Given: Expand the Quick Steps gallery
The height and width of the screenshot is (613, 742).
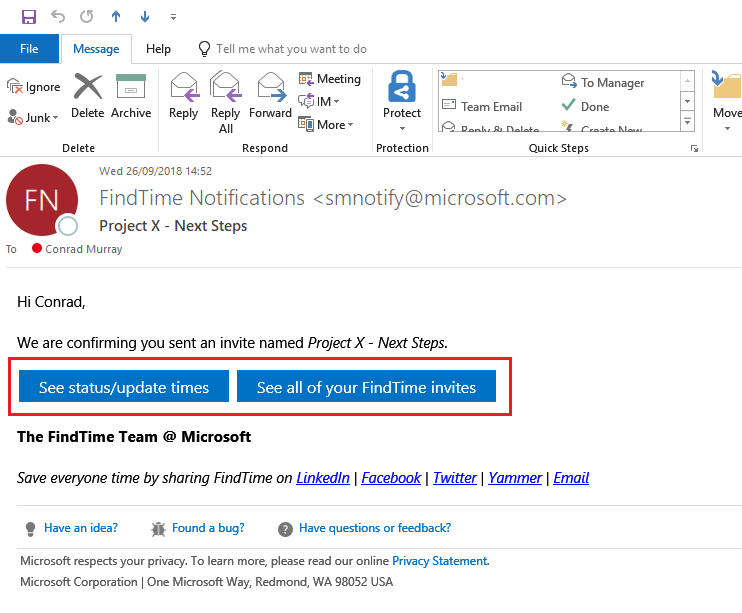Looking at the screenshot, I should (x=687, y=122).
